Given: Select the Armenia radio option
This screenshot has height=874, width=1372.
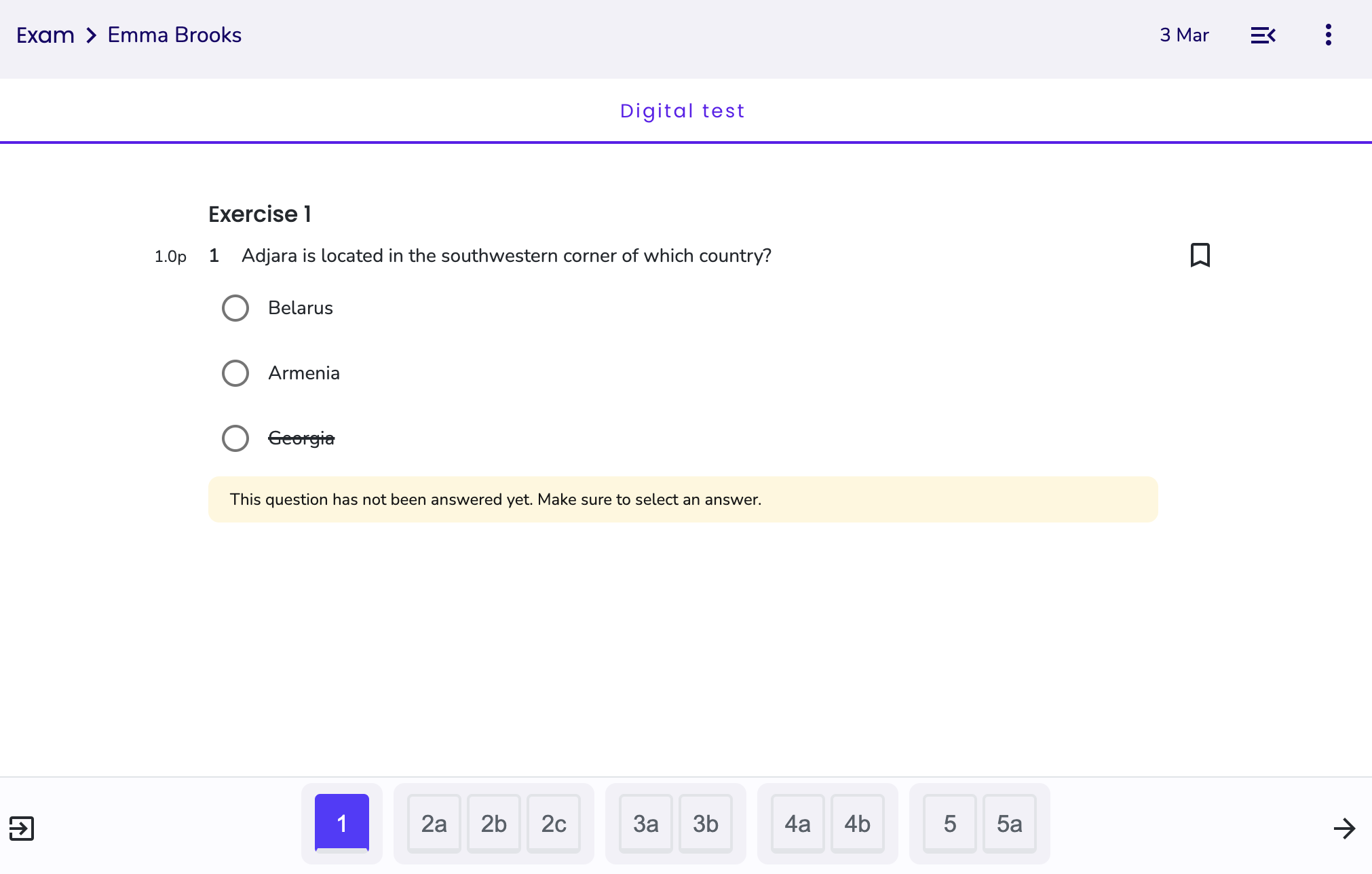Looking at the screenshot, I should point(235,373).
